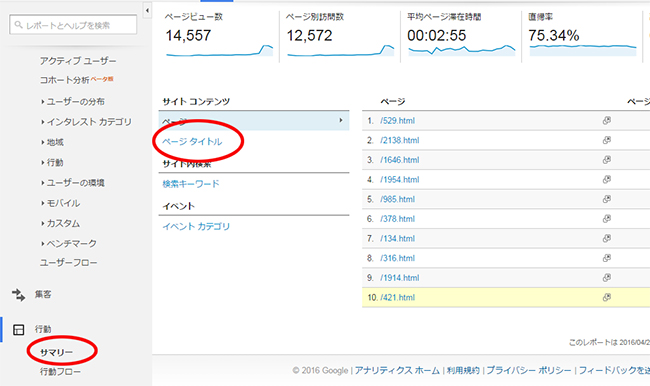Screen dimensions: 650x386
Task: Collapse the sidebar with arrow button
Action: (147, 10)
